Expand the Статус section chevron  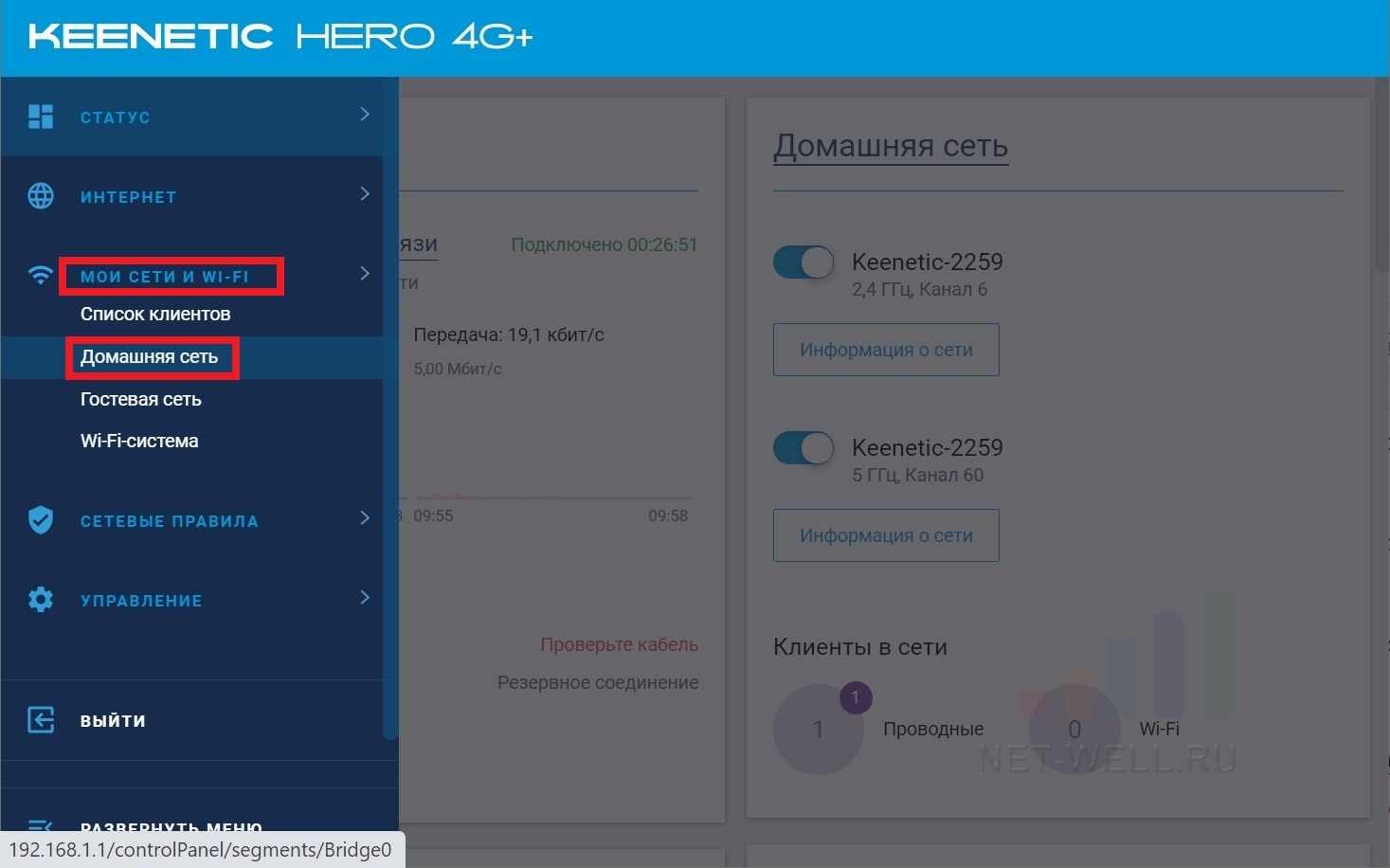(365, 115)
